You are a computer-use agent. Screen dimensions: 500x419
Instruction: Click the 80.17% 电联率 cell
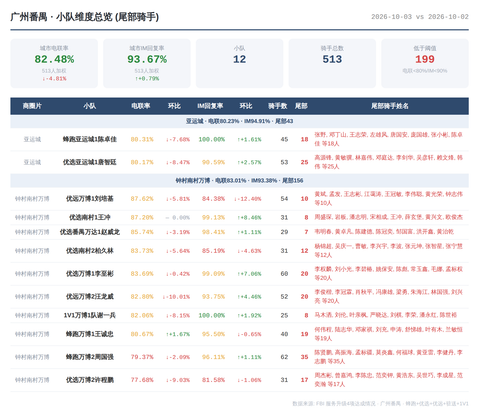(142, 162)
